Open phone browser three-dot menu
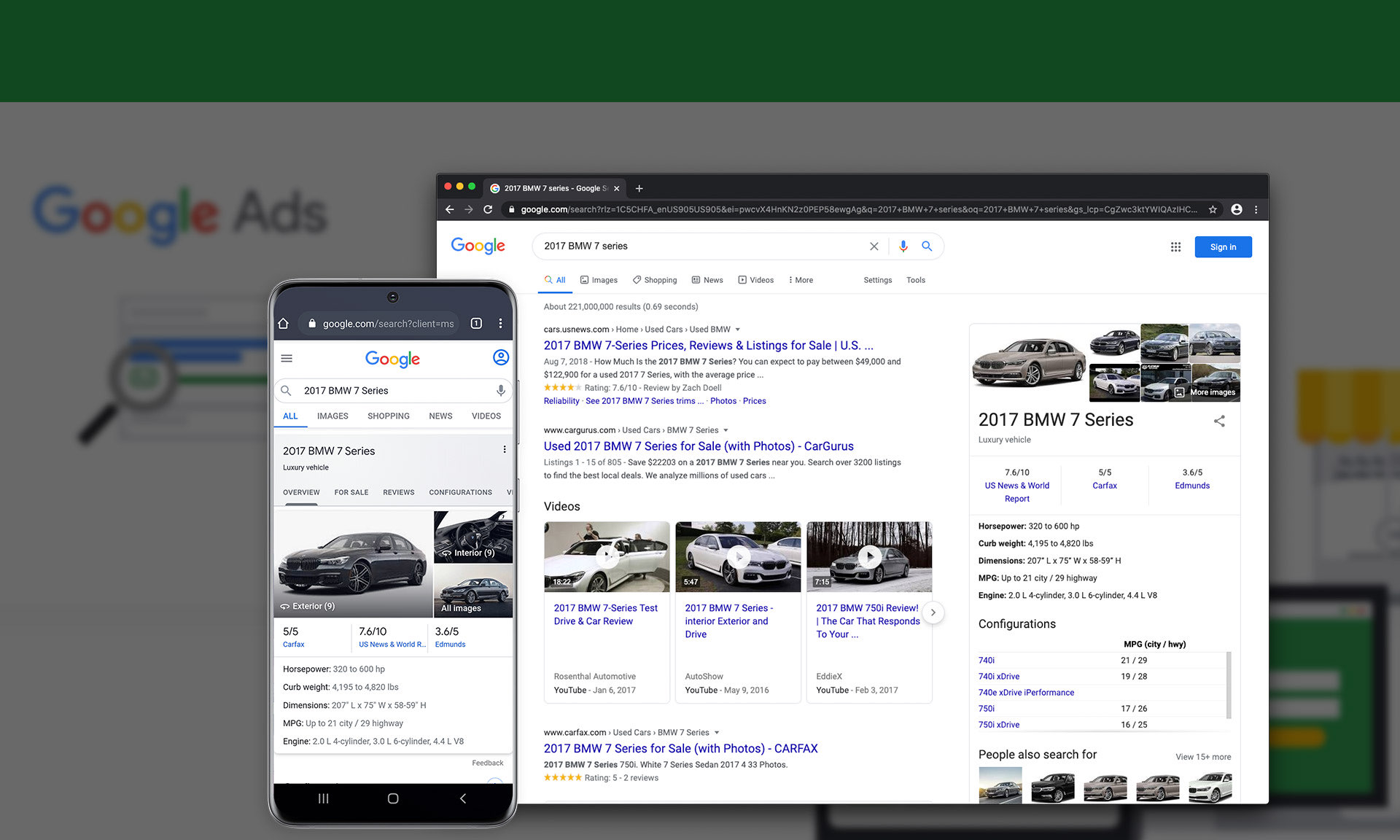Screen dimensions: 1400x840 click(x=500, y=323)
